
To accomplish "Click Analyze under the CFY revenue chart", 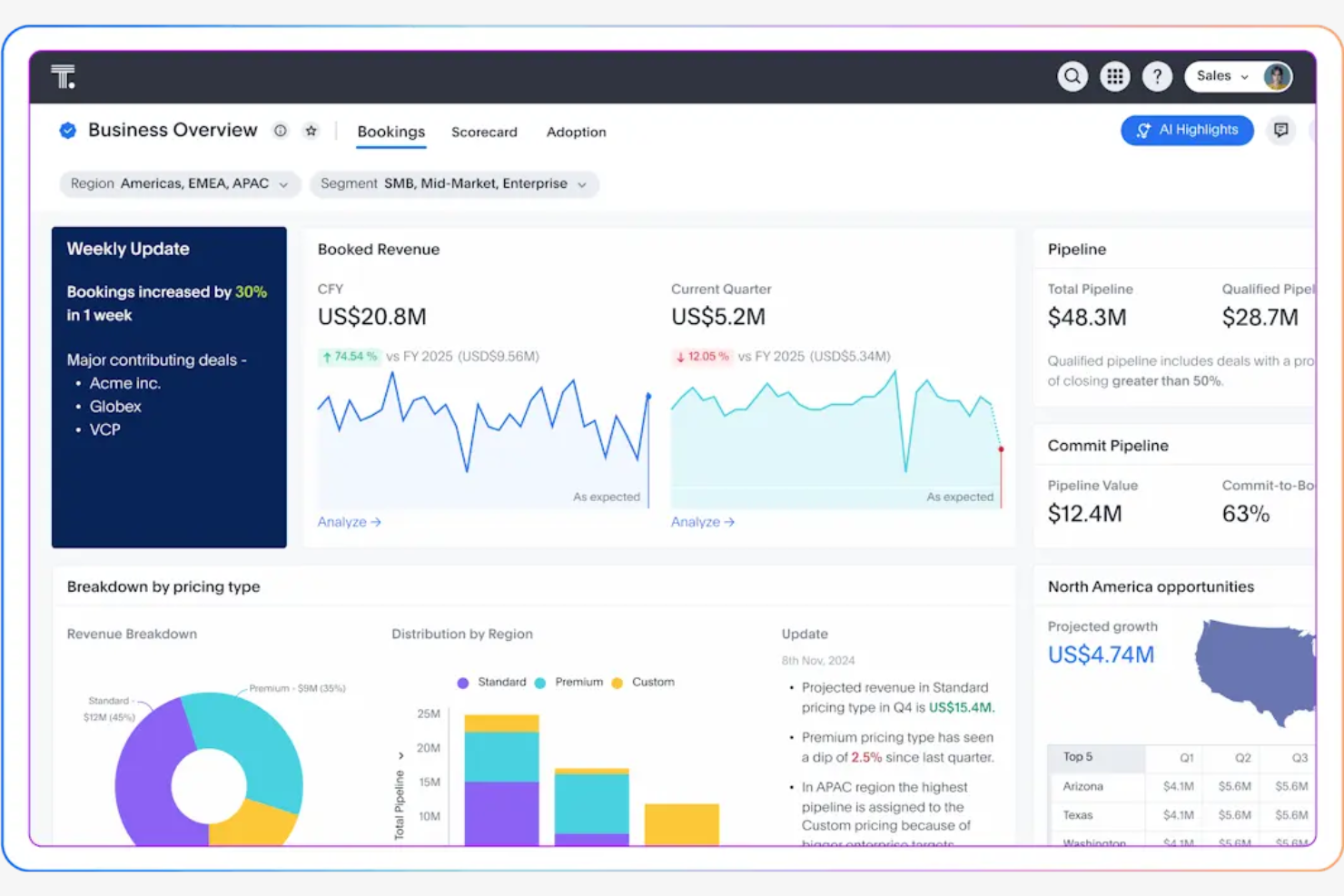I will click(x=348, y=522).
